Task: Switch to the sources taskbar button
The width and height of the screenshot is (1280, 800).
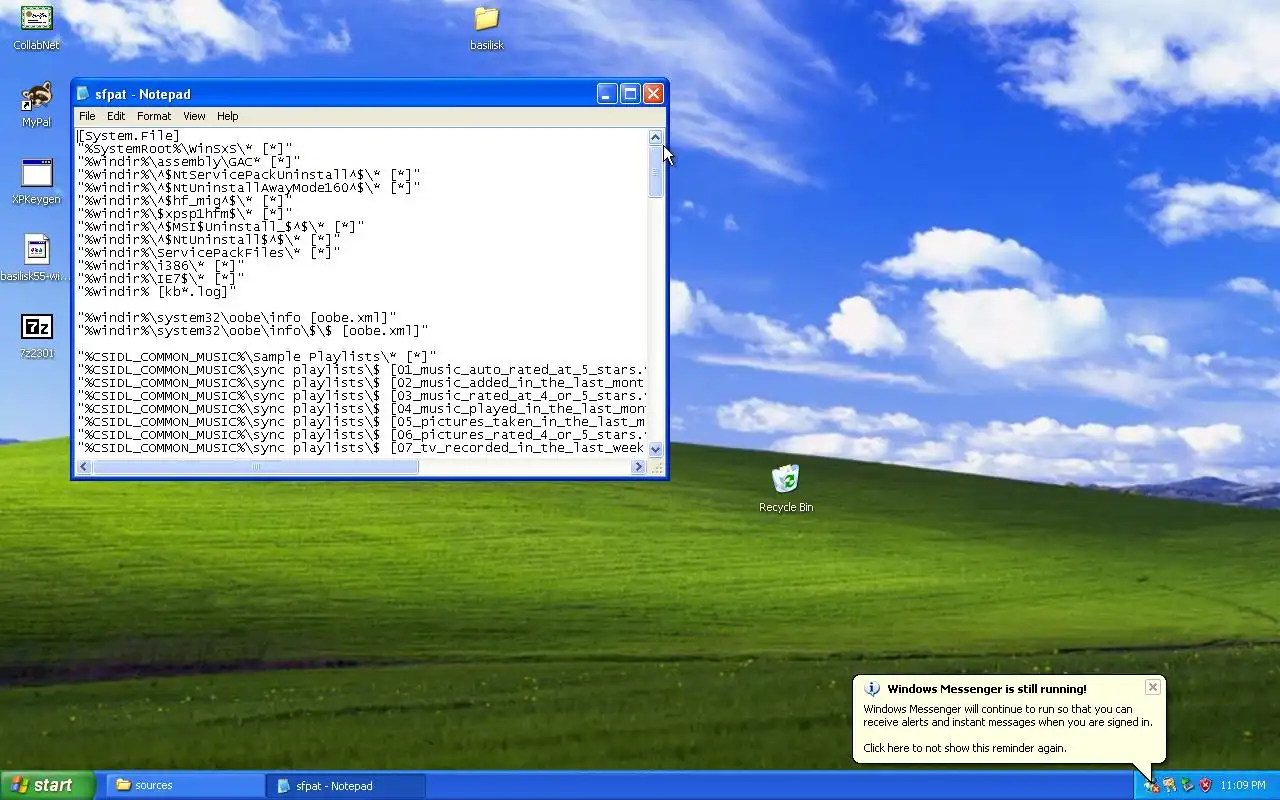Action: pos(186,785)
